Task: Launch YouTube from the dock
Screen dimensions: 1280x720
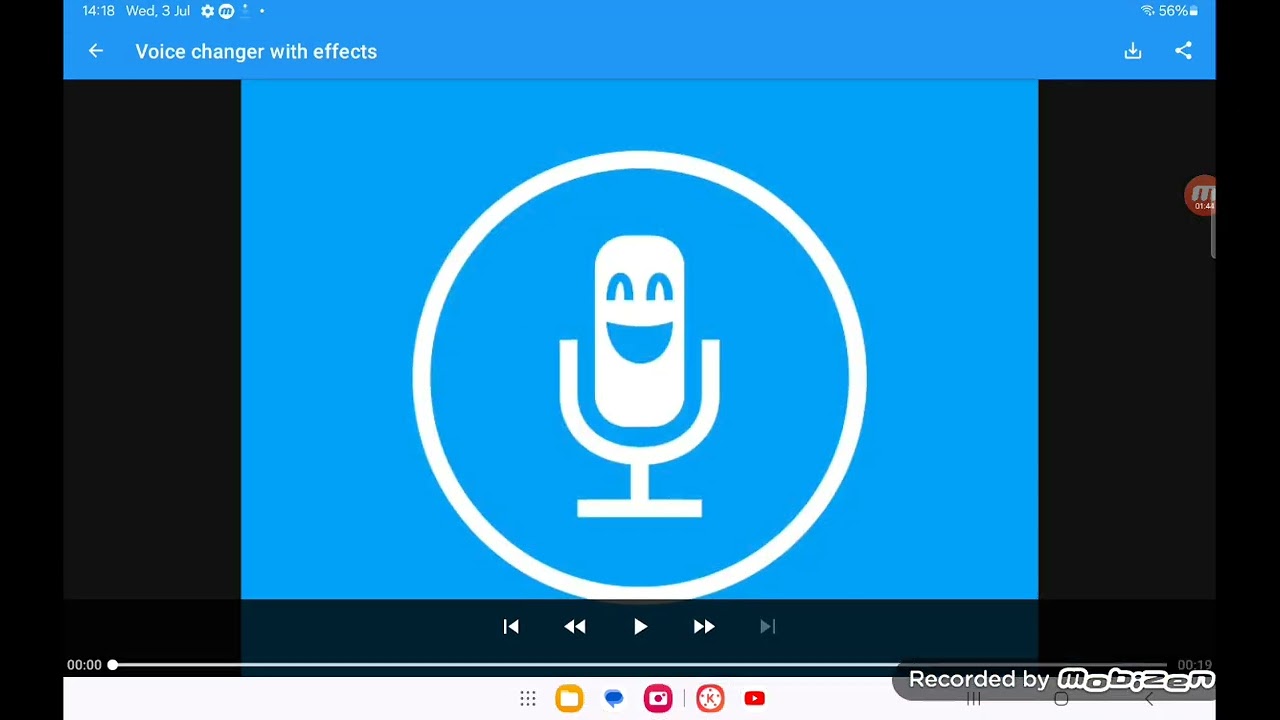Action: coord(755,699)
